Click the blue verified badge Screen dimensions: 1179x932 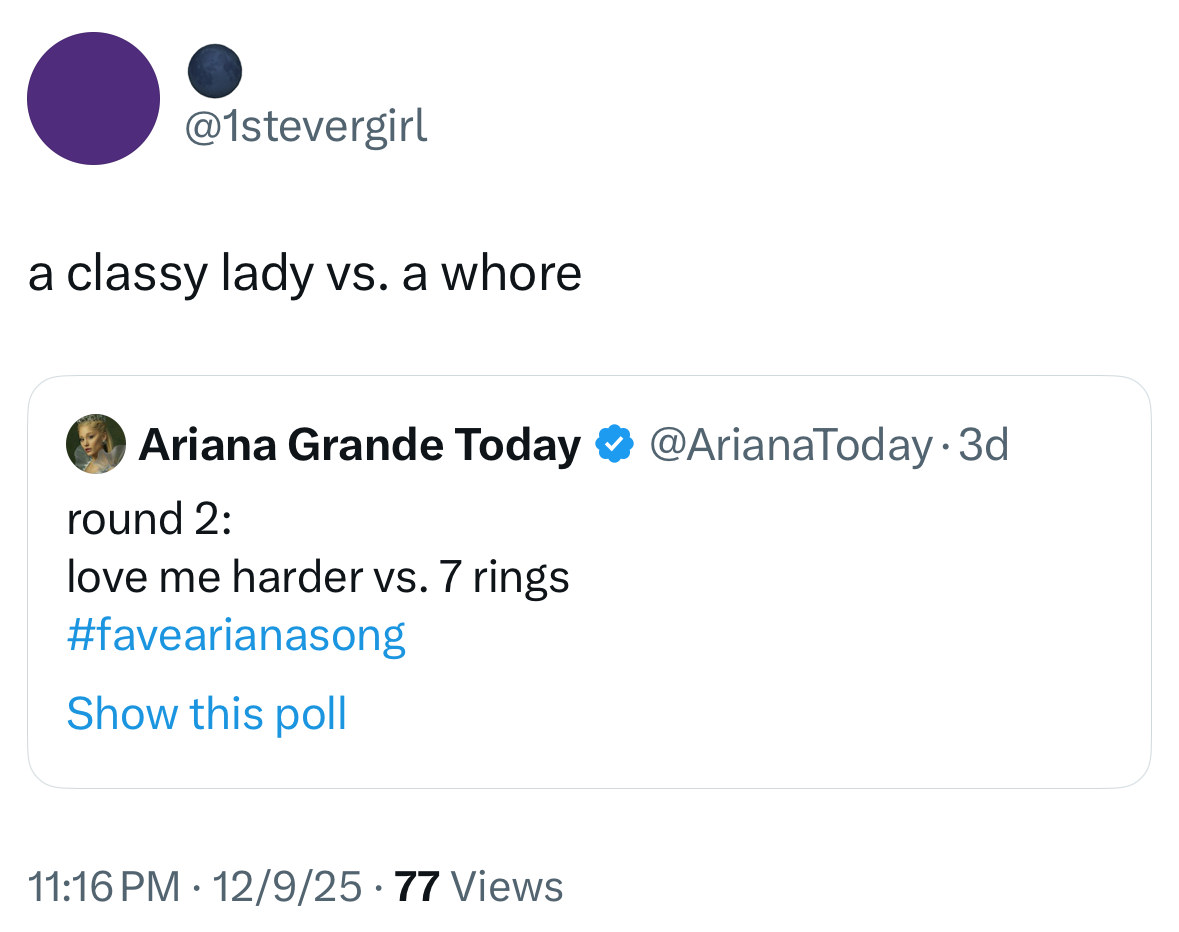[x=614, y=444]
